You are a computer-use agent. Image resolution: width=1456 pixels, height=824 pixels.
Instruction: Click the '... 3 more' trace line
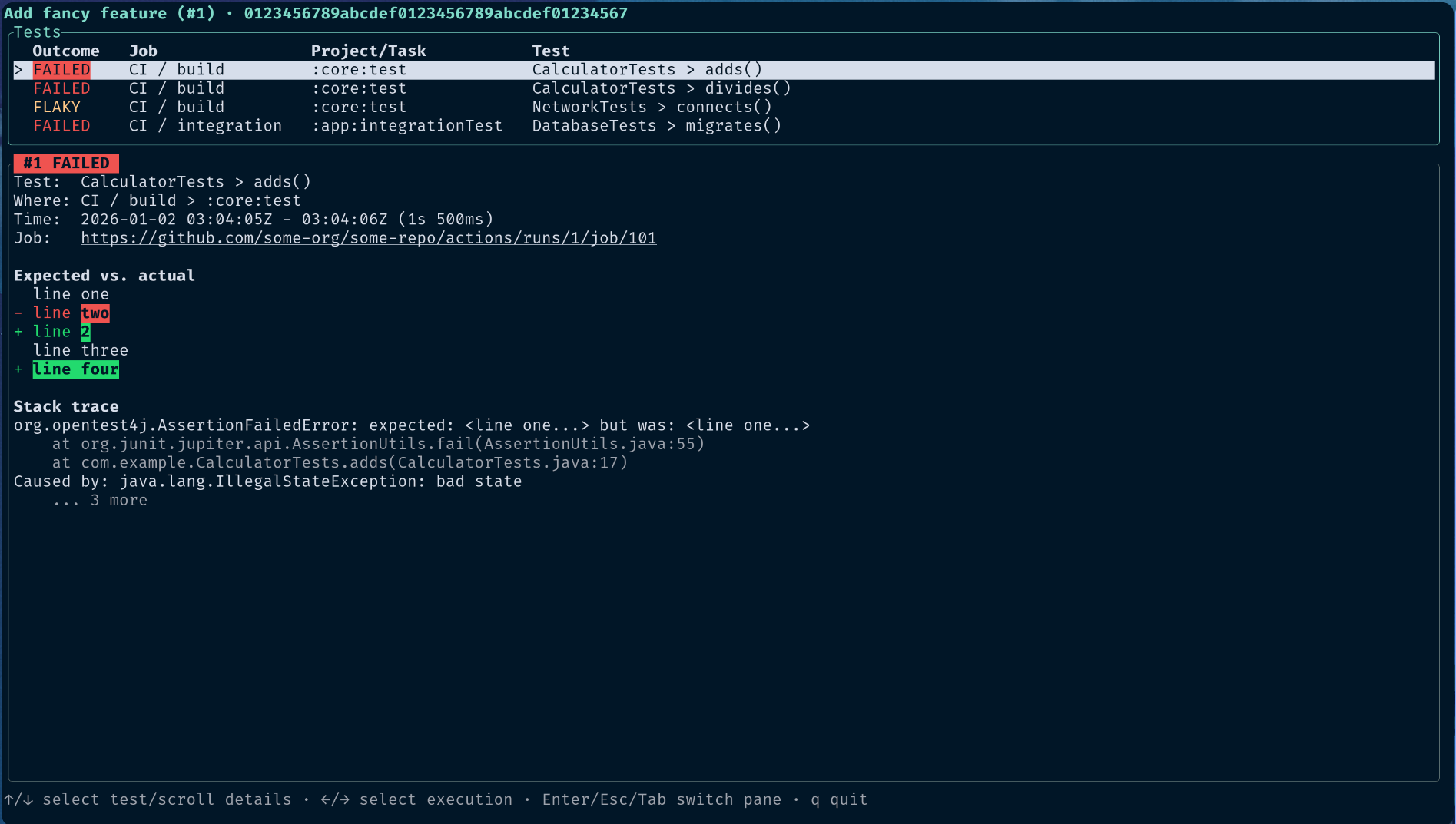click(x=100, y=501)
